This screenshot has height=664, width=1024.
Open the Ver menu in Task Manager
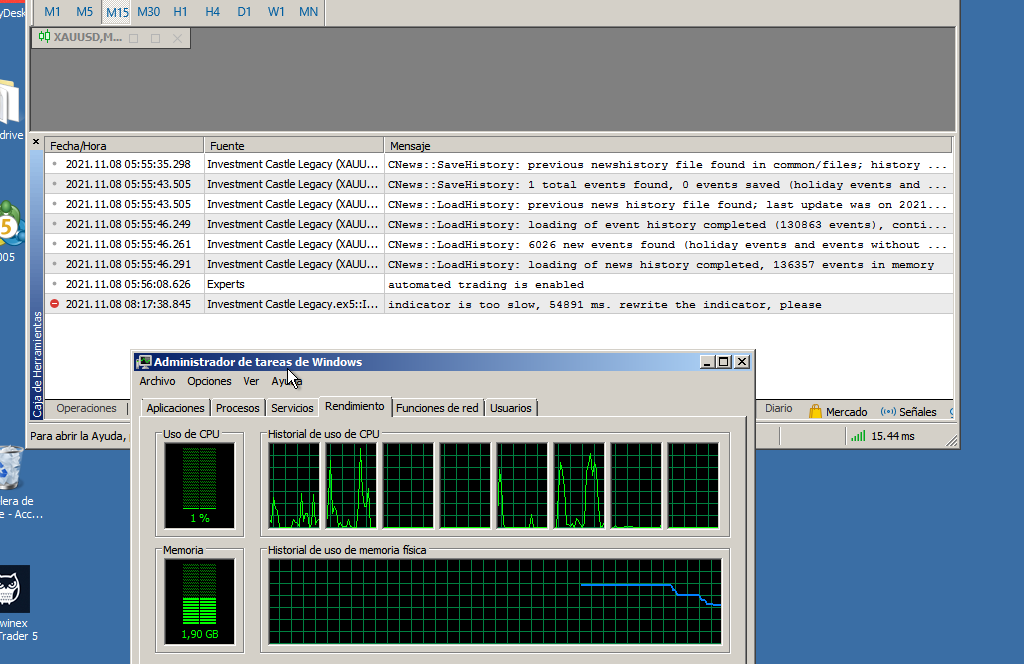coord(251,381)
